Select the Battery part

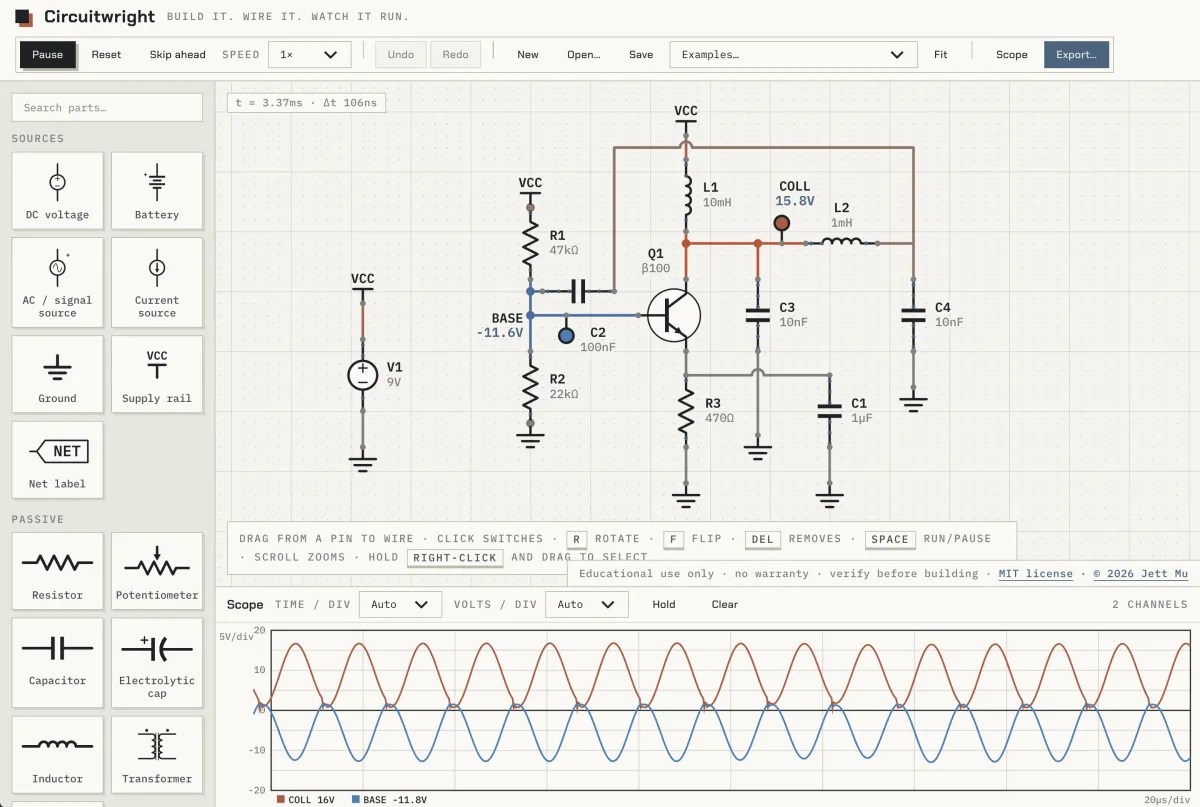coord(157,190)
